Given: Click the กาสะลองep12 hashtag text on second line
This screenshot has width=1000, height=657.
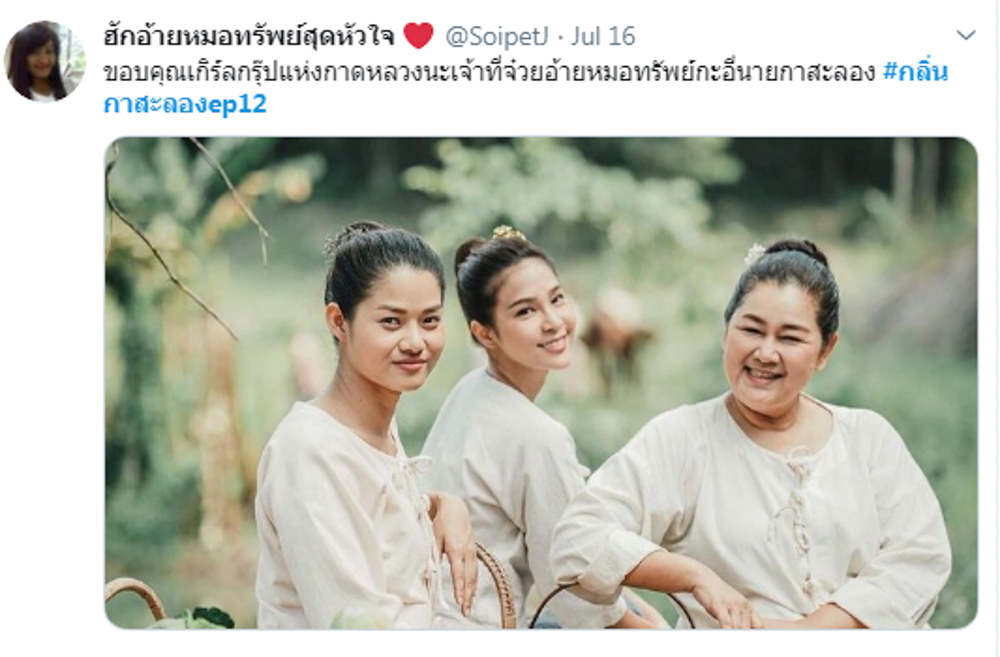Looking at the screenshot, I should pos(185,104).
